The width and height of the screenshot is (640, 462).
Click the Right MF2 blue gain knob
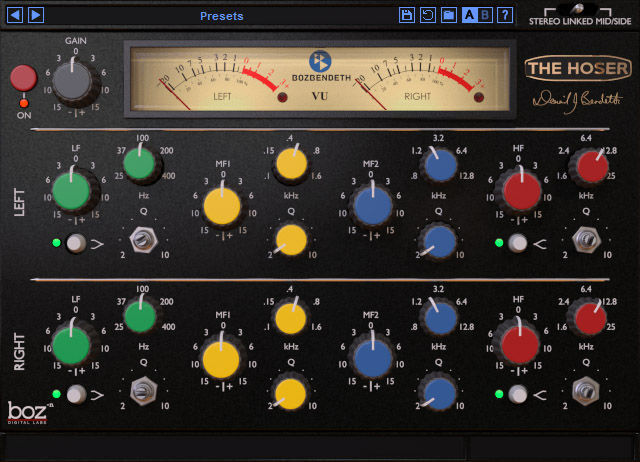click(372, 355)
